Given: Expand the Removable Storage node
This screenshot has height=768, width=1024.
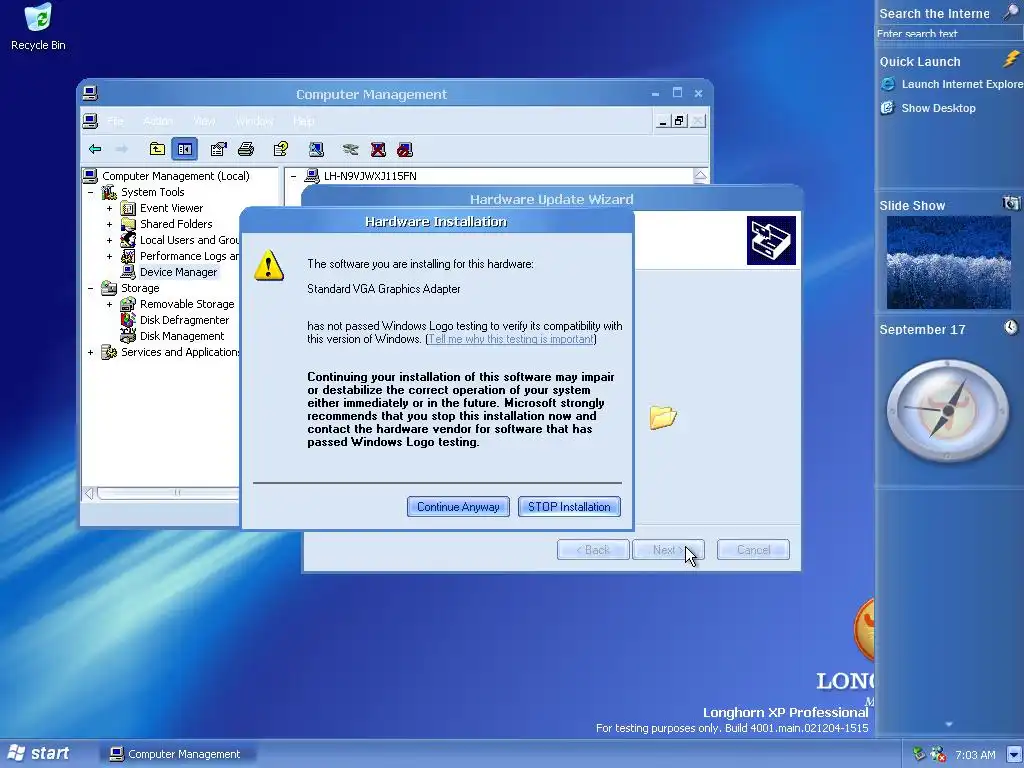Looking at the screenshot, I should (109, 304).
